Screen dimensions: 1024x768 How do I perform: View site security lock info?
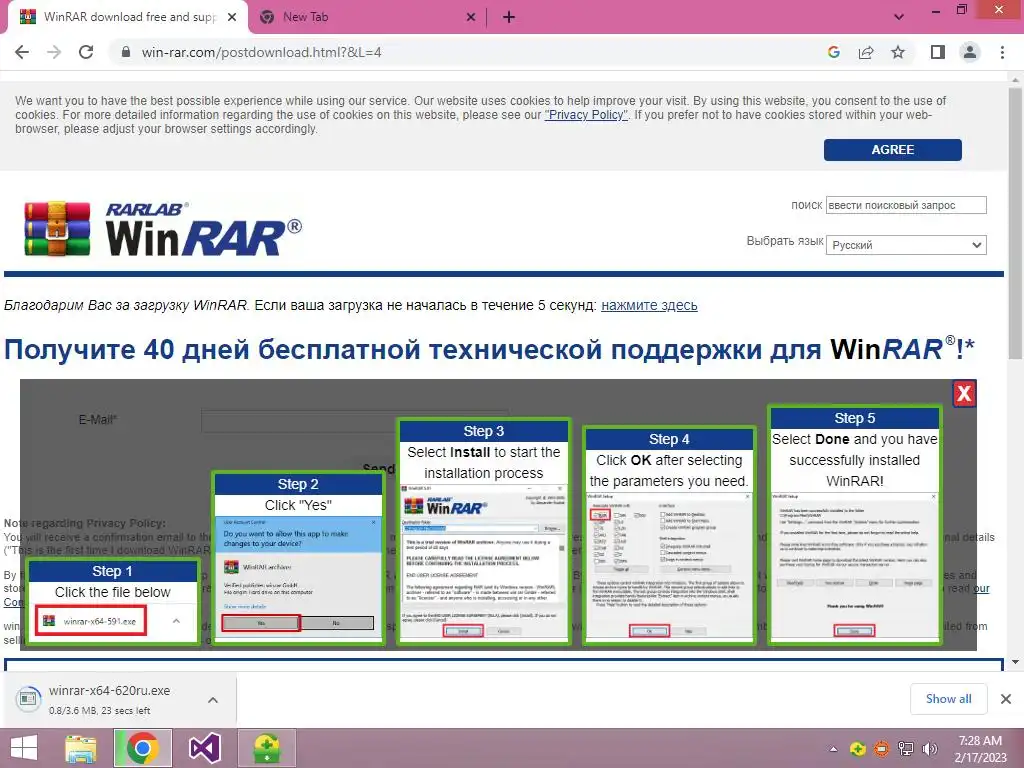click(x=126, y=52)
